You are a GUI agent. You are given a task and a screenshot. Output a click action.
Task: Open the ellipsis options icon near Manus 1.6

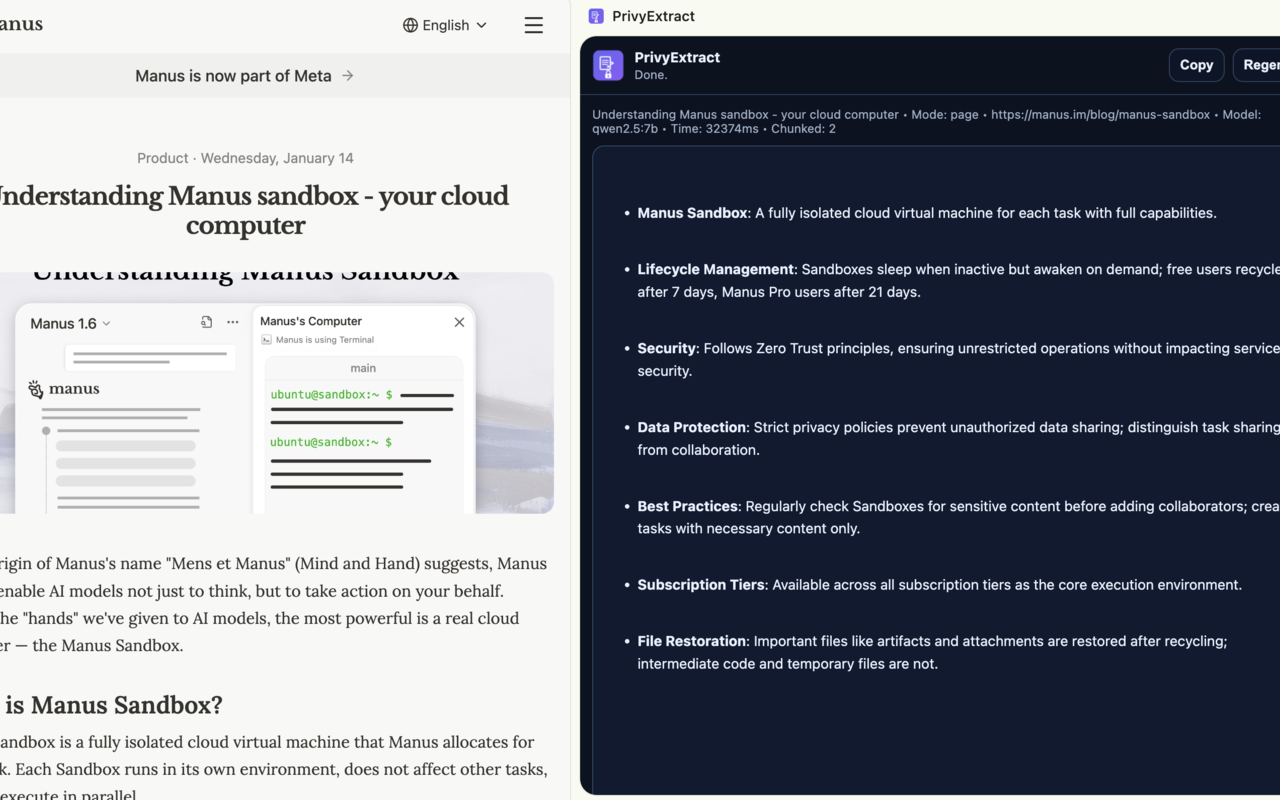coord(231,321)
